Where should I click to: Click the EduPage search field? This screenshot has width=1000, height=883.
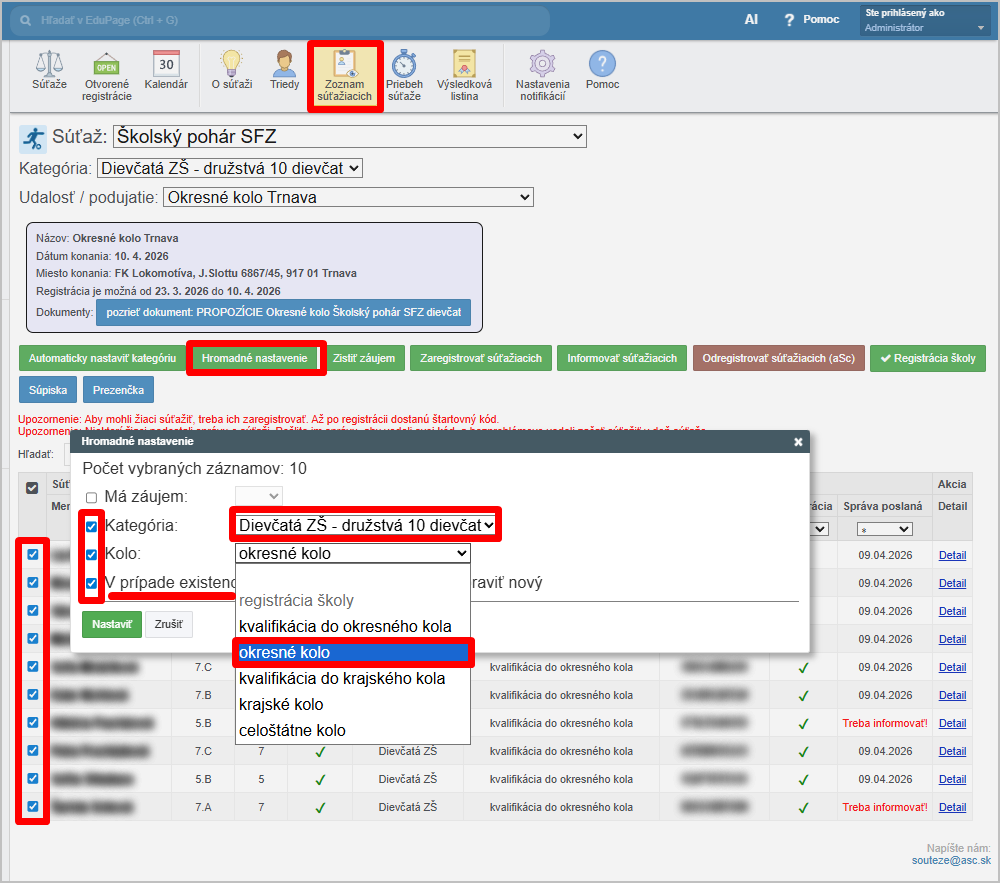tap(280, 21)
